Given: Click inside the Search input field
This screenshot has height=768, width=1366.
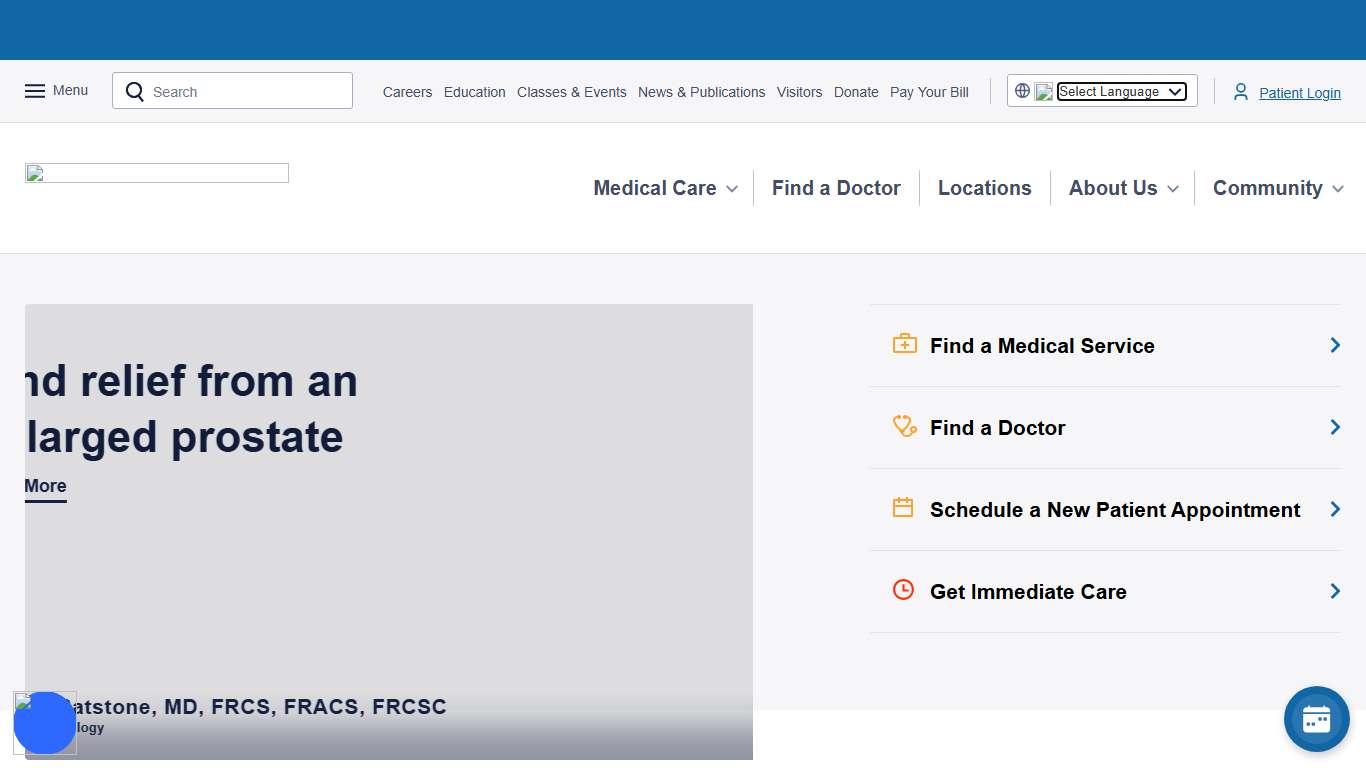Looking at the screenshot, I should (x=240, y=91).
